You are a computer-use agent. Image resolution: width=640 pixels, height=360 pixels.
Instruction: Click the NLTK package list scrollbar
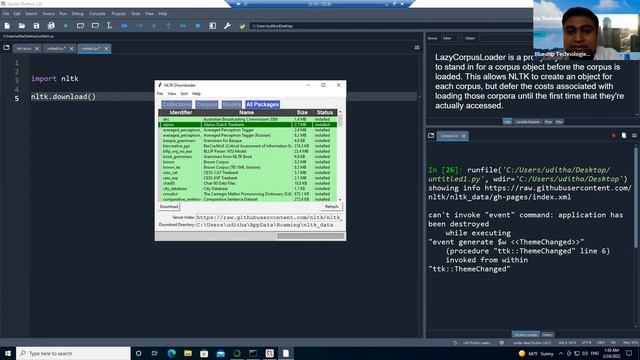click(340, 155)
